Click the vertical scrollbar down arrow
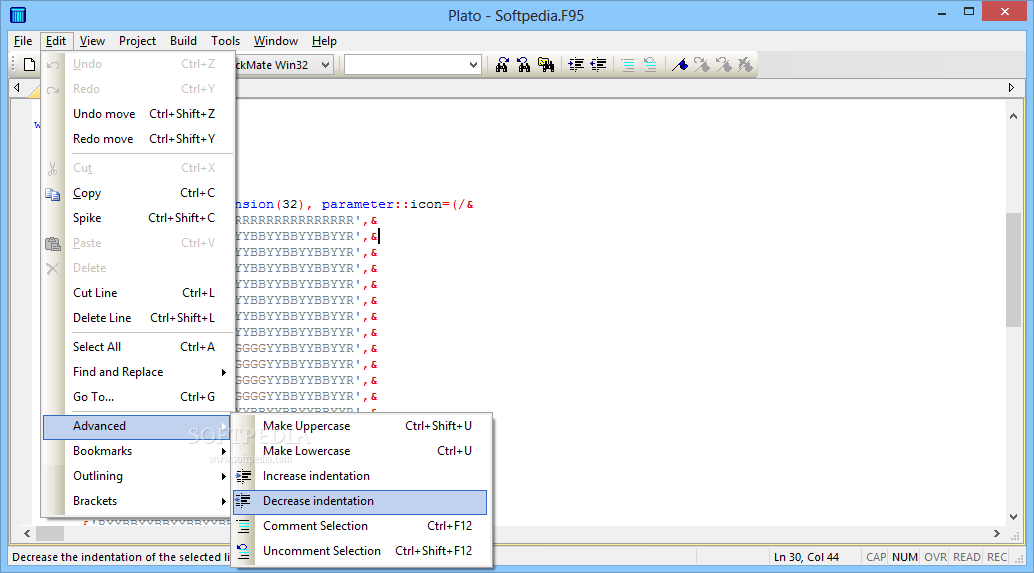This screenshot has height=573, width=1034. point(1014,517)
